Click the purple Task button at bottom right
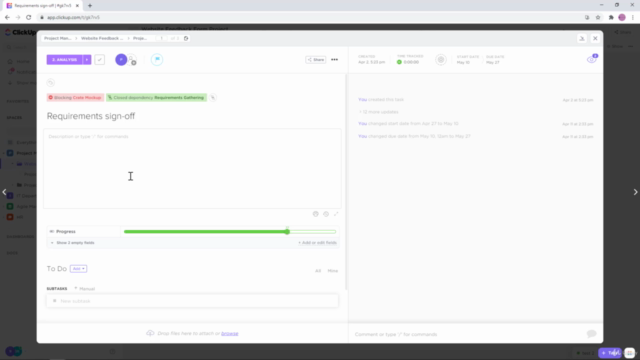640x360 pixels. coord(610,353)
